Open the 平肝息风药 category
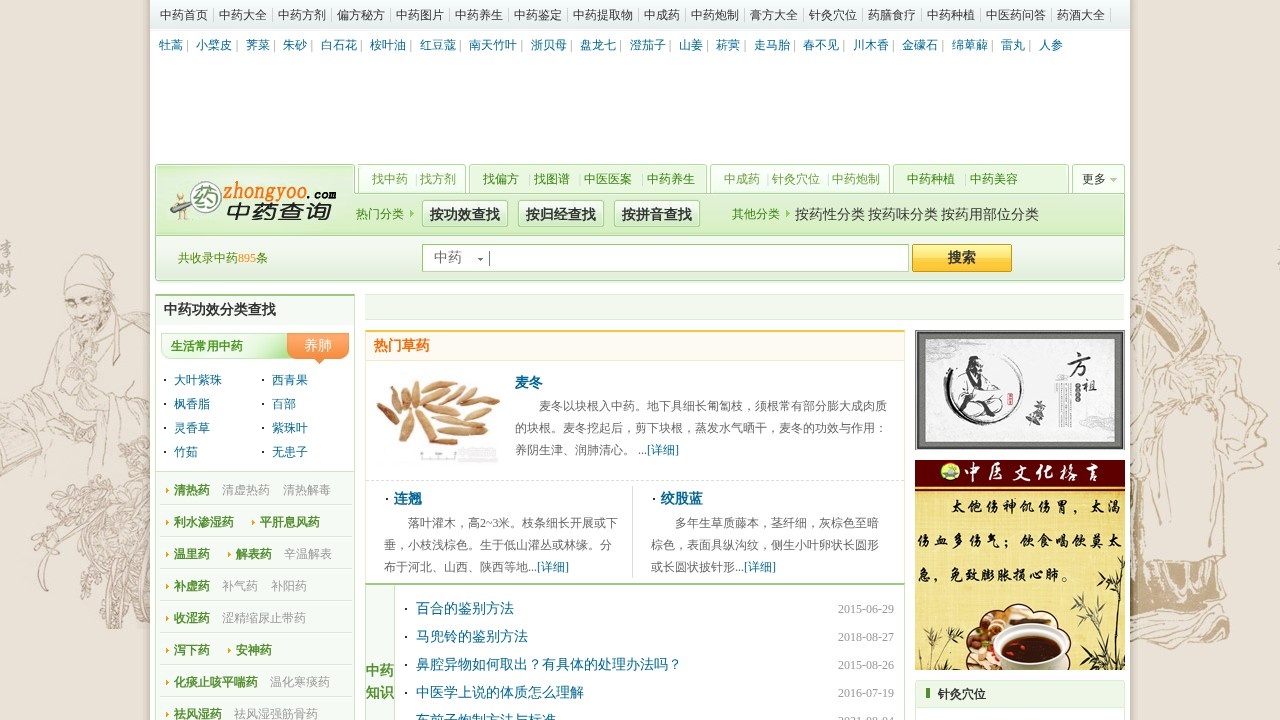This screenshot has height=720, width=1280. click(290, 522)
